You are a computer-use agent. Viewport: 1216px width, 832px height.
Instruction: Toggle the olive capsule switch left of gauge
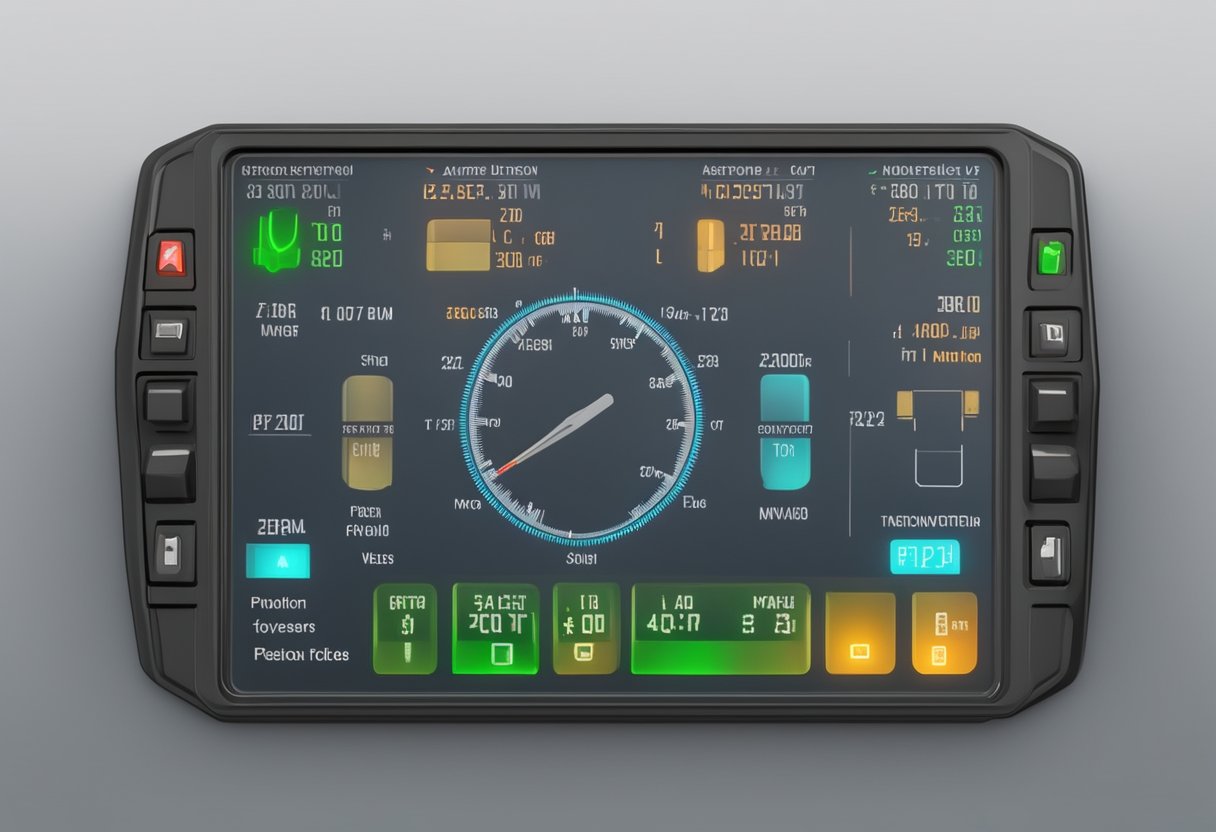[367, 433]
